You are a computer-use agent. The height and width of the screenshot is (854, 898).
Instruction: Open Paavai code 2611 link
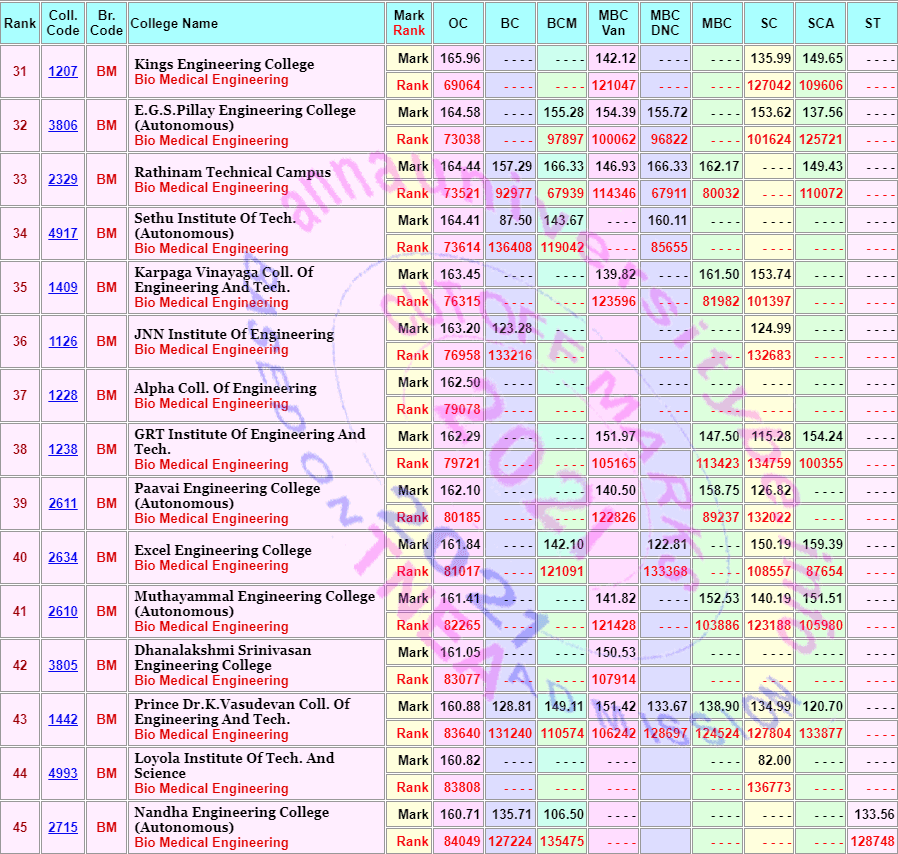pyautogui.click(x=63, y=503)
